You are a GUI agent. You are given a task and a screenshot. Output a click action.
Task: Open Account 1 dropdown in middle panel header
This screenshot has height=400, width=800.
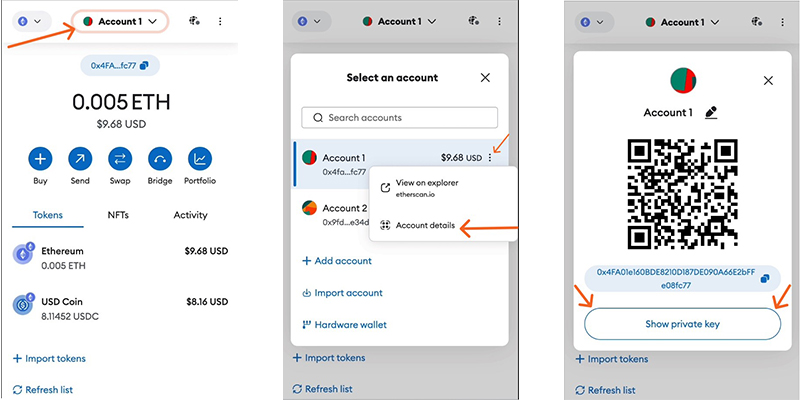point(399,21)
